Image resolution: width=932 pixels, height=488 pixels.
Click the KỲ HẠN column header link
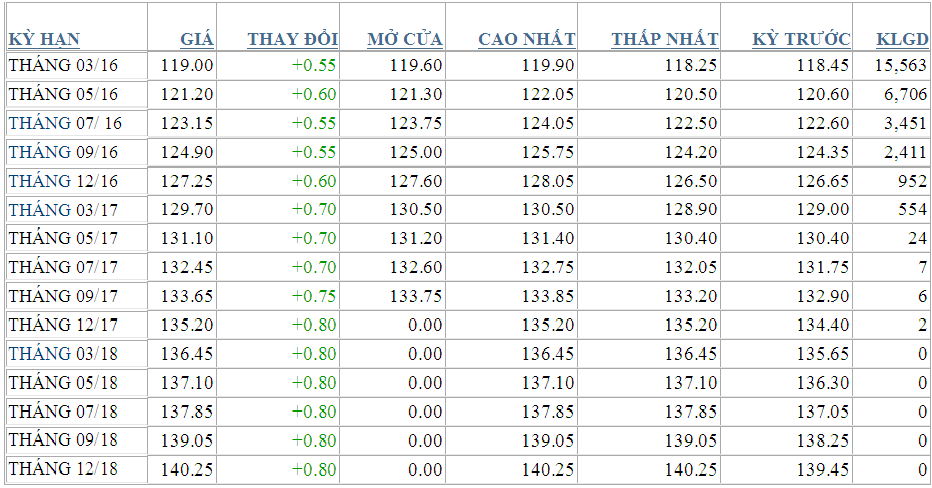pos(44,40)
